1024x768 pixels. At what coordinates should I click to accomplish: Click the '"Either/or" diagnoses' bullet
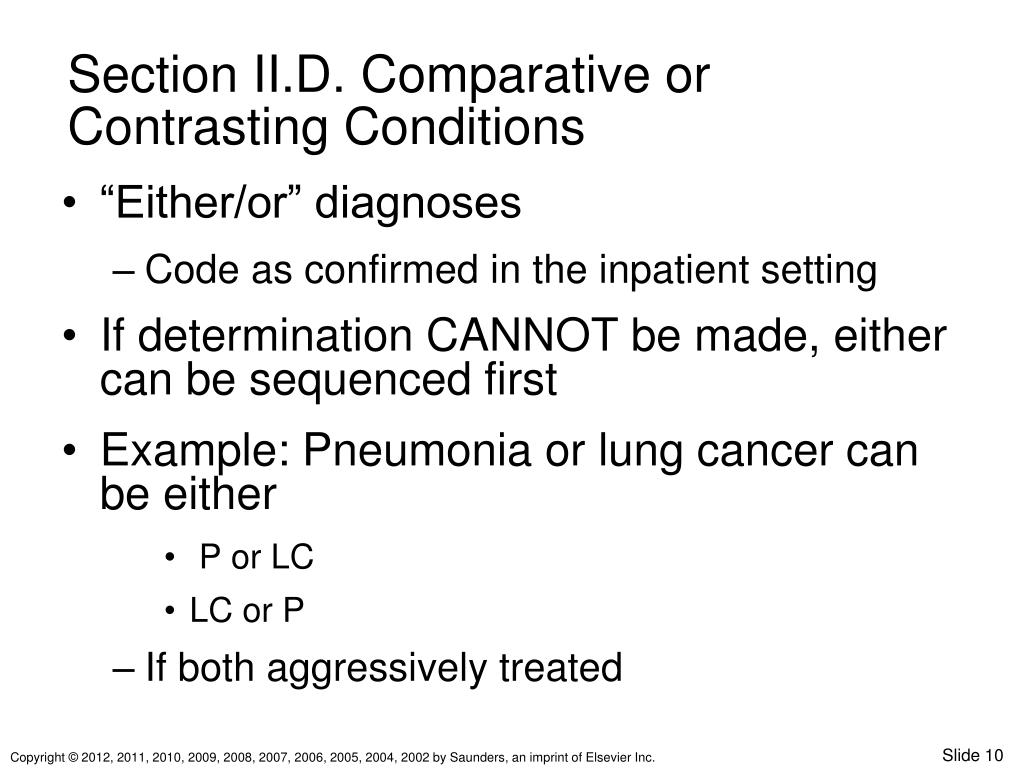[x=311, y=202]
